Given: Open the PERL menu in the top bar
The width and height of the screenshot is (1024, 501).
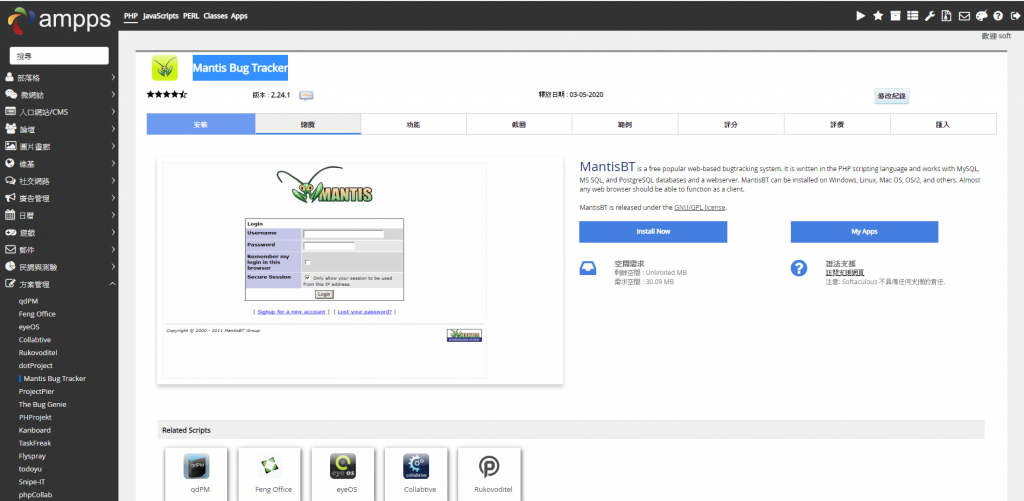Looking at the screenshot, I should [191, 16].
